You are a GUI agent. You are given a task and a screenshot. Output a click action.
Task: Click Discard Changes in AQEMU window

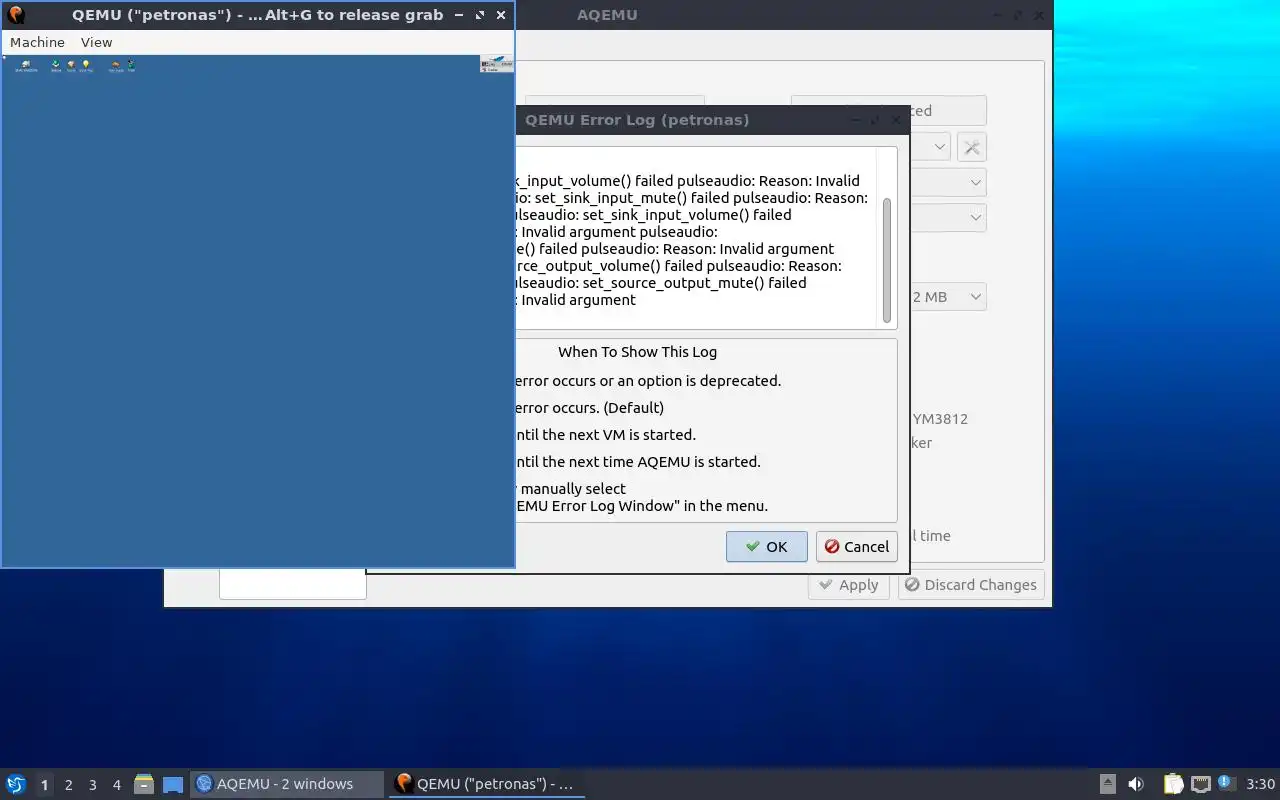coord(970,585)
